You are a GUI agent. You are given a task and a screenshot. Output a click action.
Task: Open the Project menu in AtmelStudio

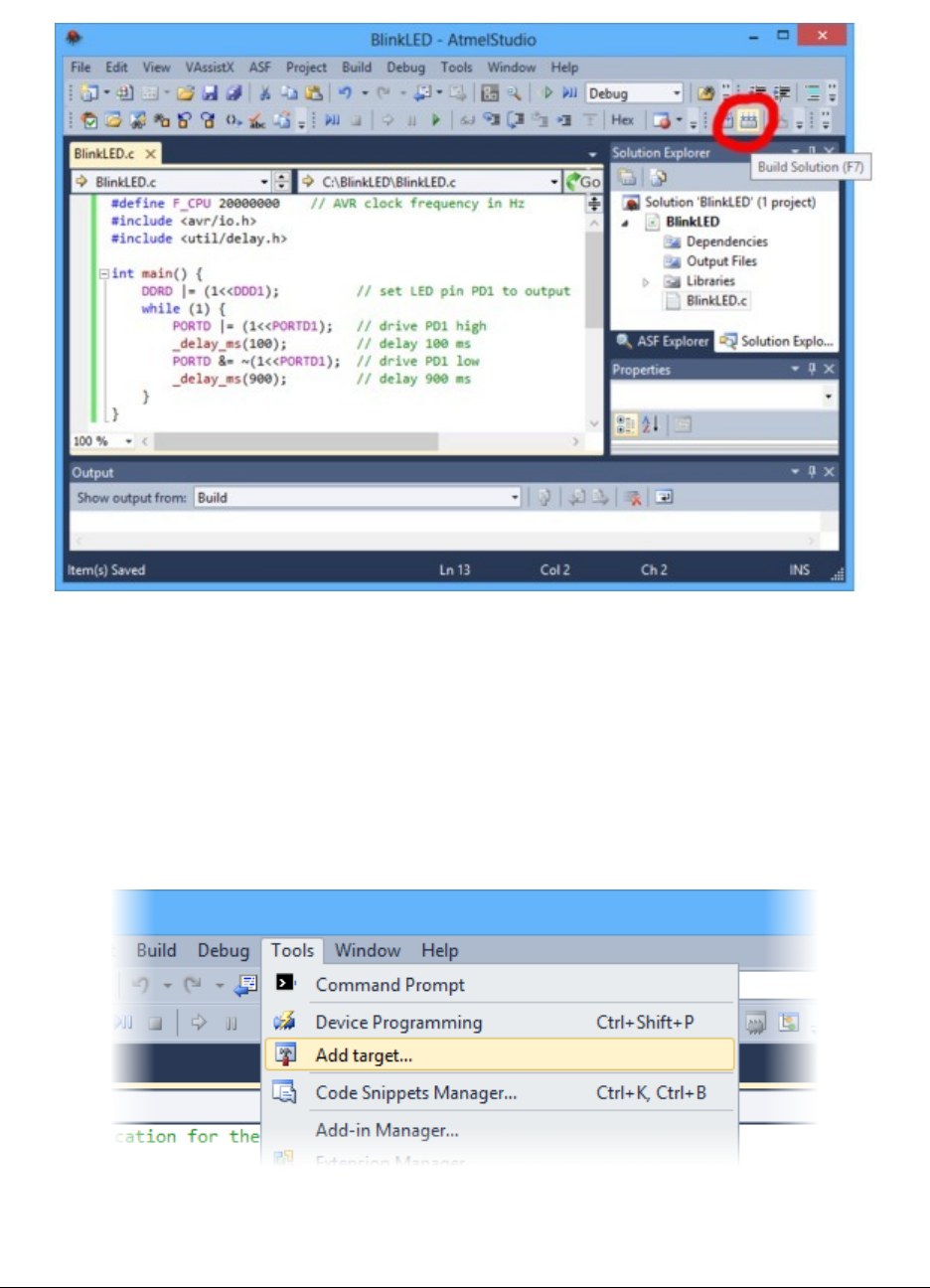tap(306, 68)
